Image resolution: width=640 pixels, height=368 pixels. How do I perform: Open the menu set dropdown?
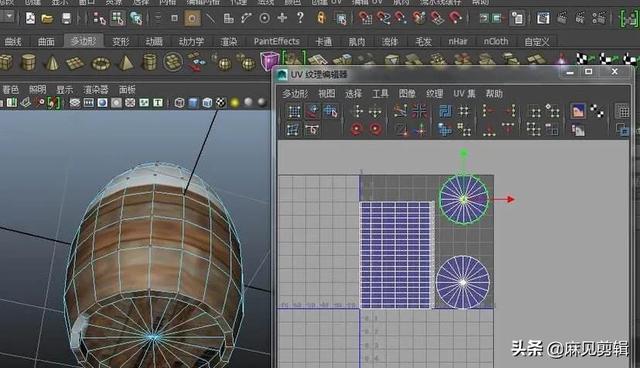tap(8, 17)
